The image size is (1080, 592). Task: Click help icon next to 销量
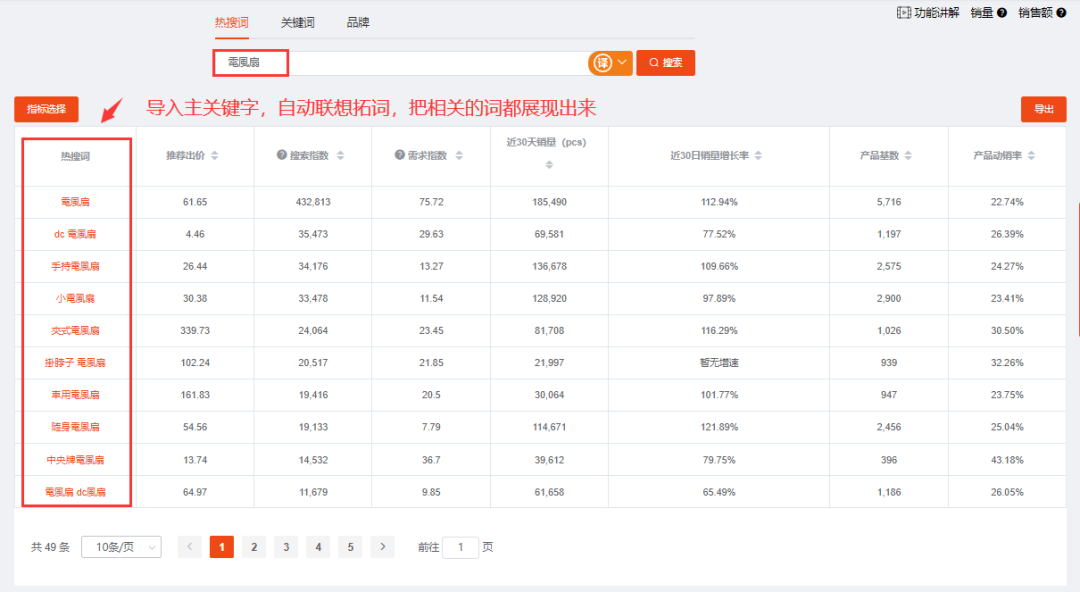(x=1002, y=13)
